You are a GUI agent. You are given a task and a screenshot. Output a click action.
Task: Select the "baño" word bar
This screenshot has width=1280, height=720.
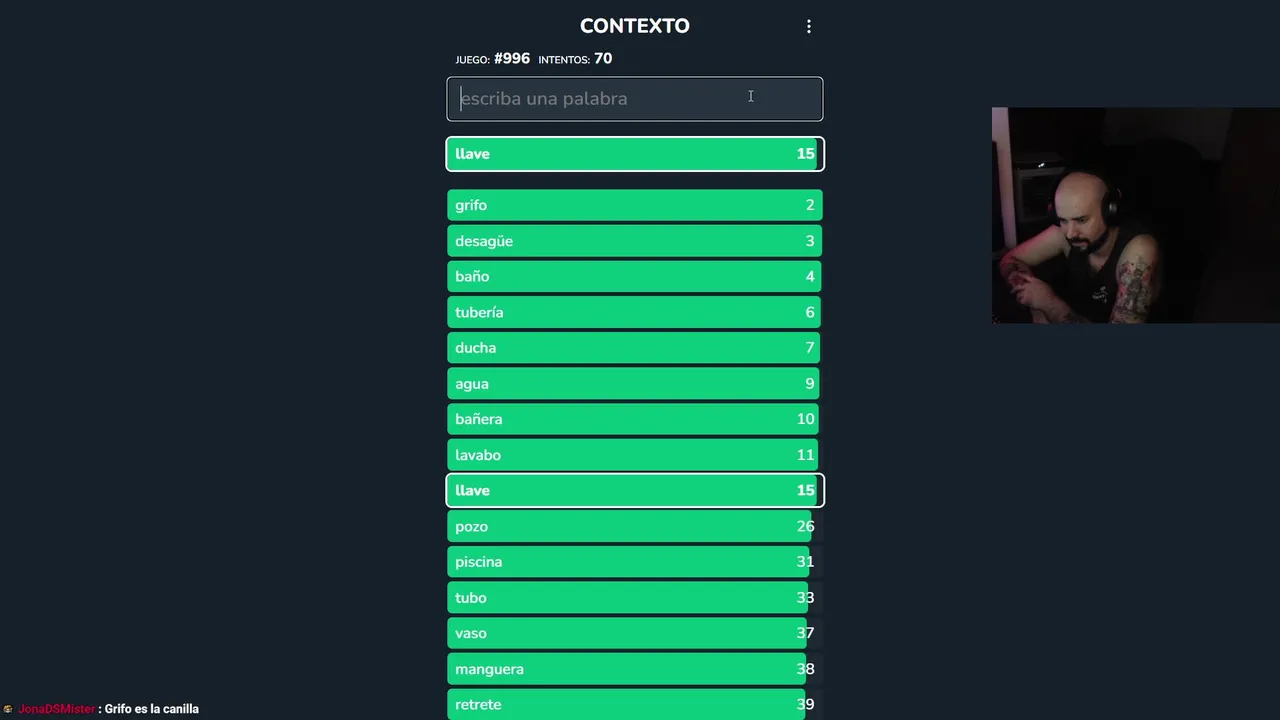pyautogui.click(x=634, y=277)
